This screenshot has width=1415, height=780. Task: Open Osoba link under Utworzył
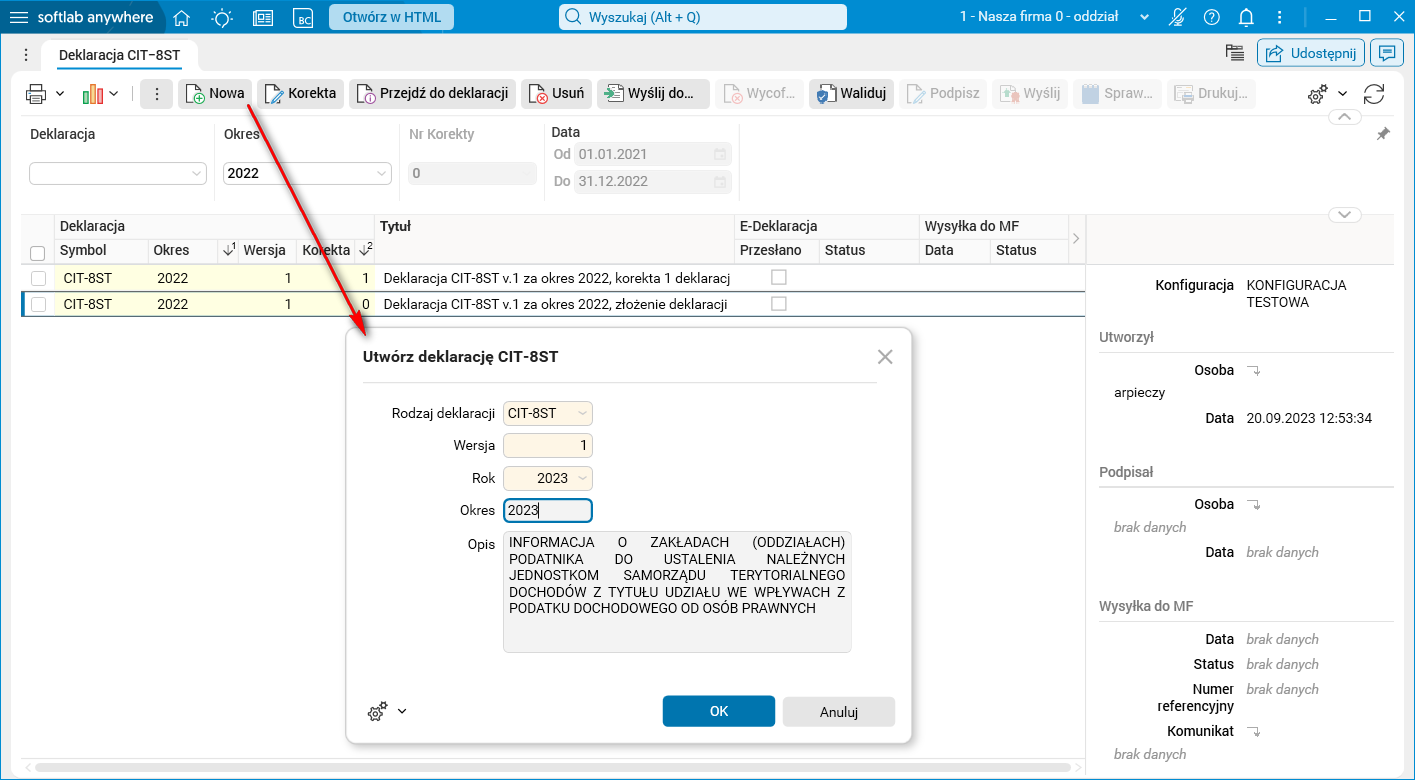click(x=1254, y=371)
